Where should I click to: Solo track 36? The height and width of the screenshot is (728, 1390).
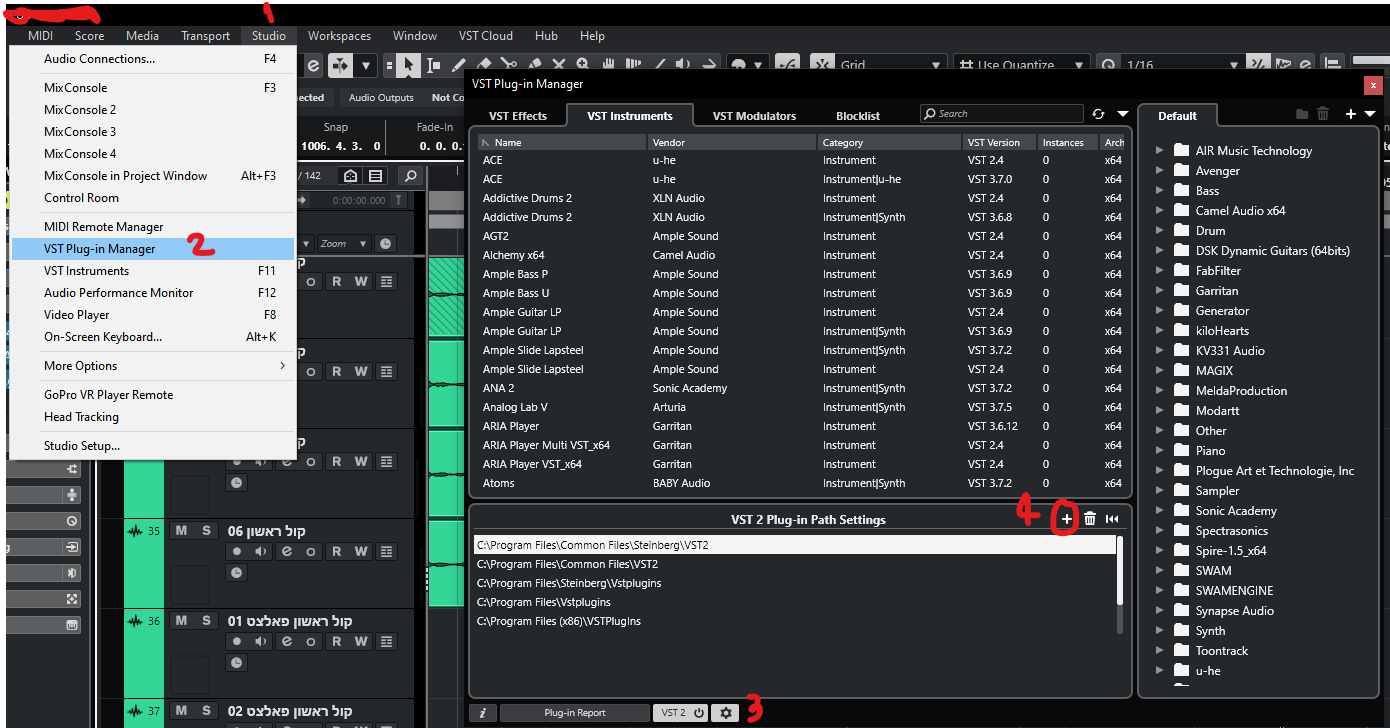(x=206, y=620)
